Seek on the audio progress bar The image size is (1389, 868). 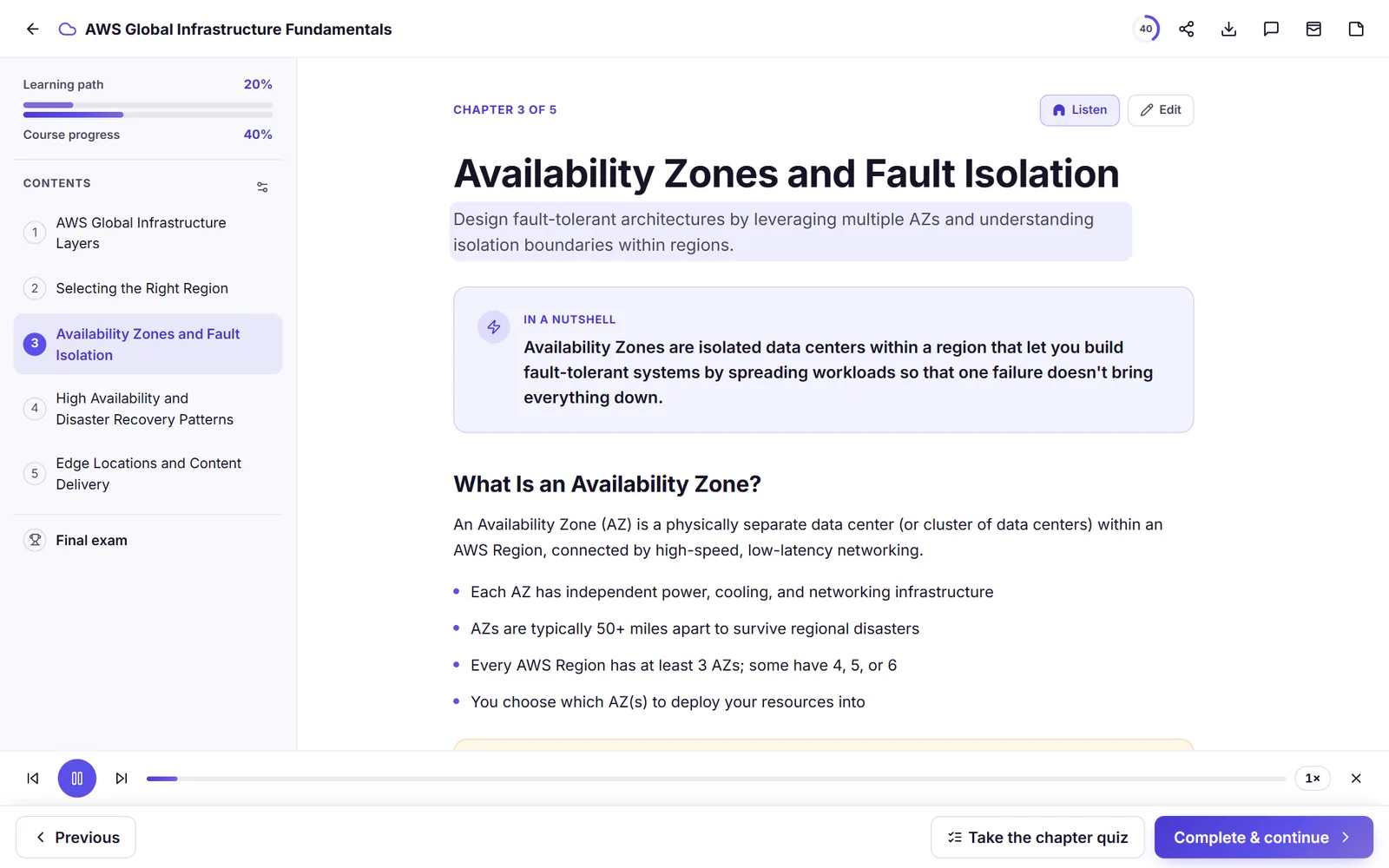coord(716,779)
